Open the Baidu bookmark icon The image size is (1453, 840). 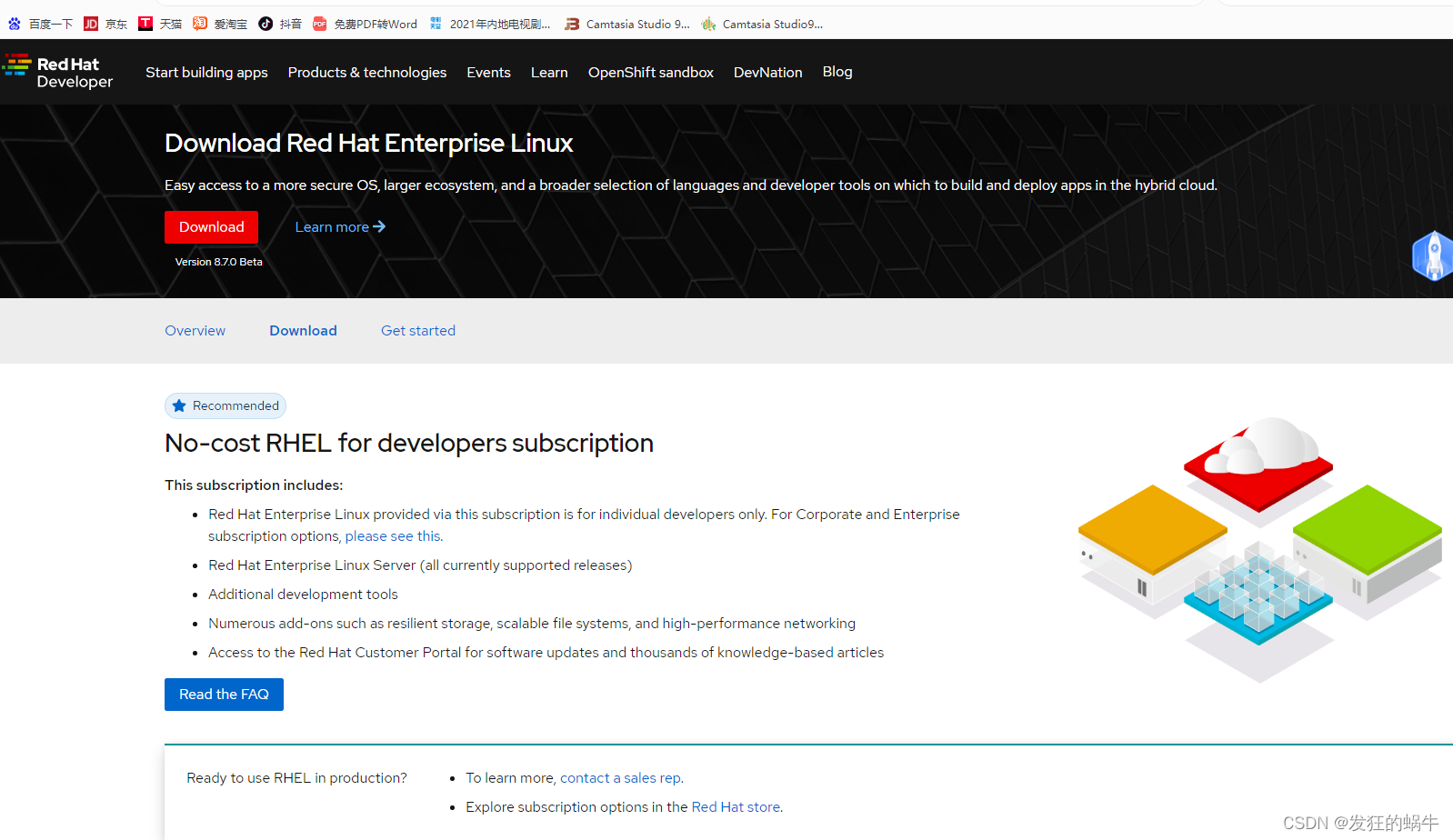pos(15,24)
